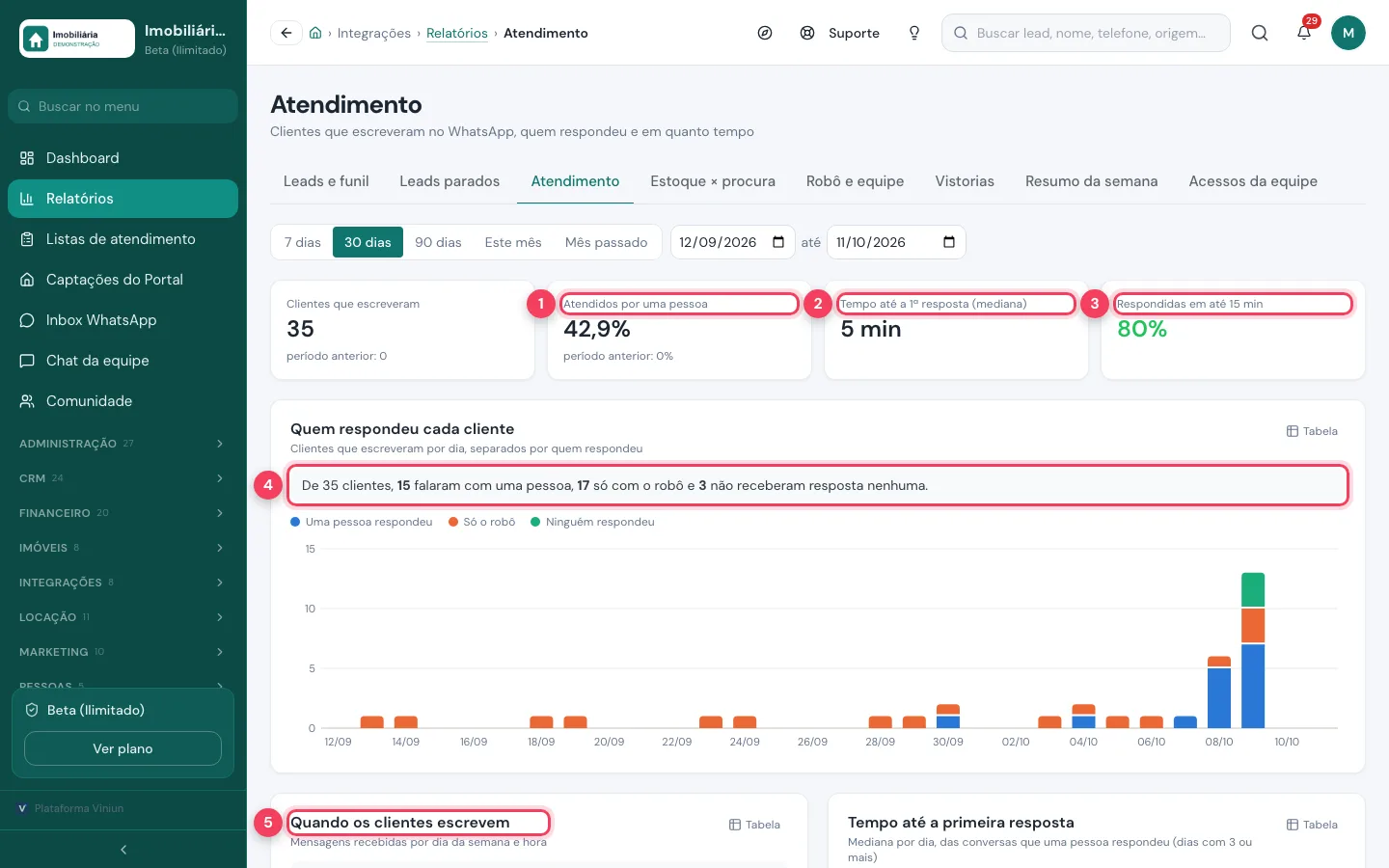Switch to the Leads e funil tab
Screen dimensions: 1389x868
326,181
